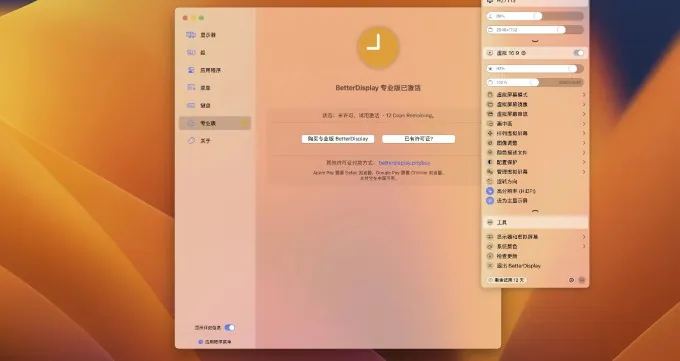Click the 已有许可证? button
Viewport: 680px width, 361px height.
[418, 139]
